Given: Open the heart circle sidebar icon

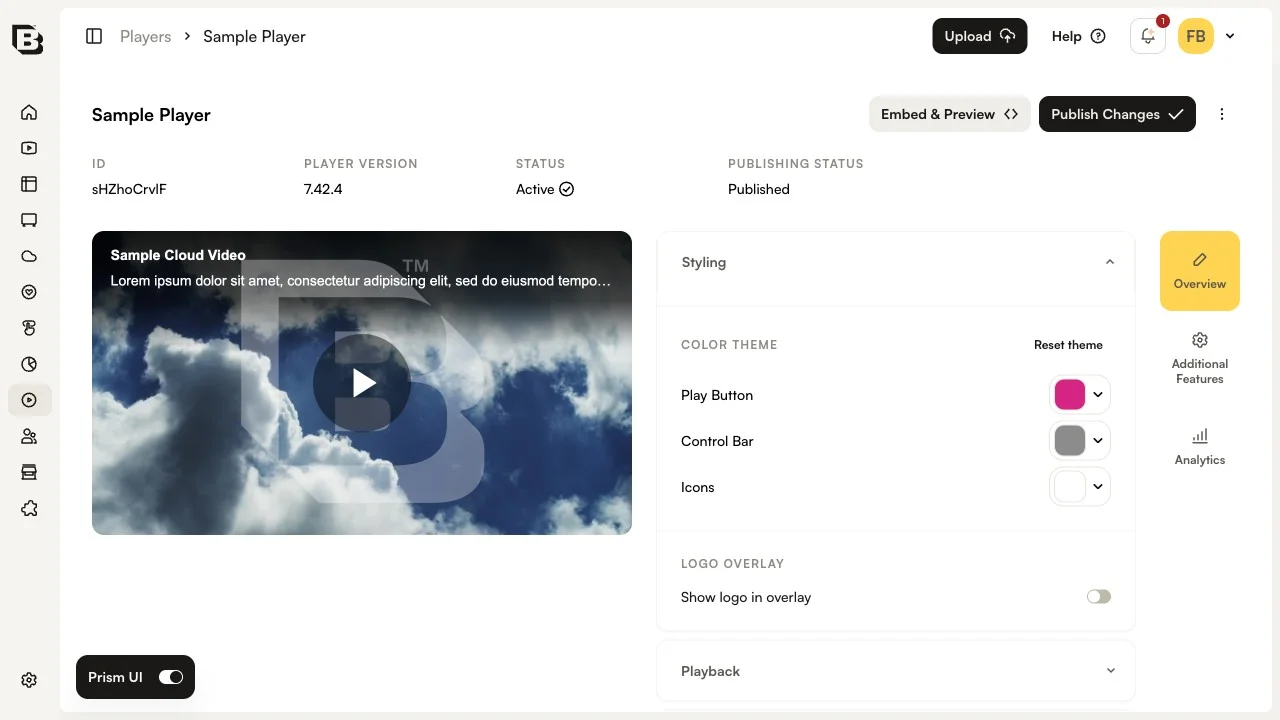Looking at the screenshot, I should tap(29, 292).
